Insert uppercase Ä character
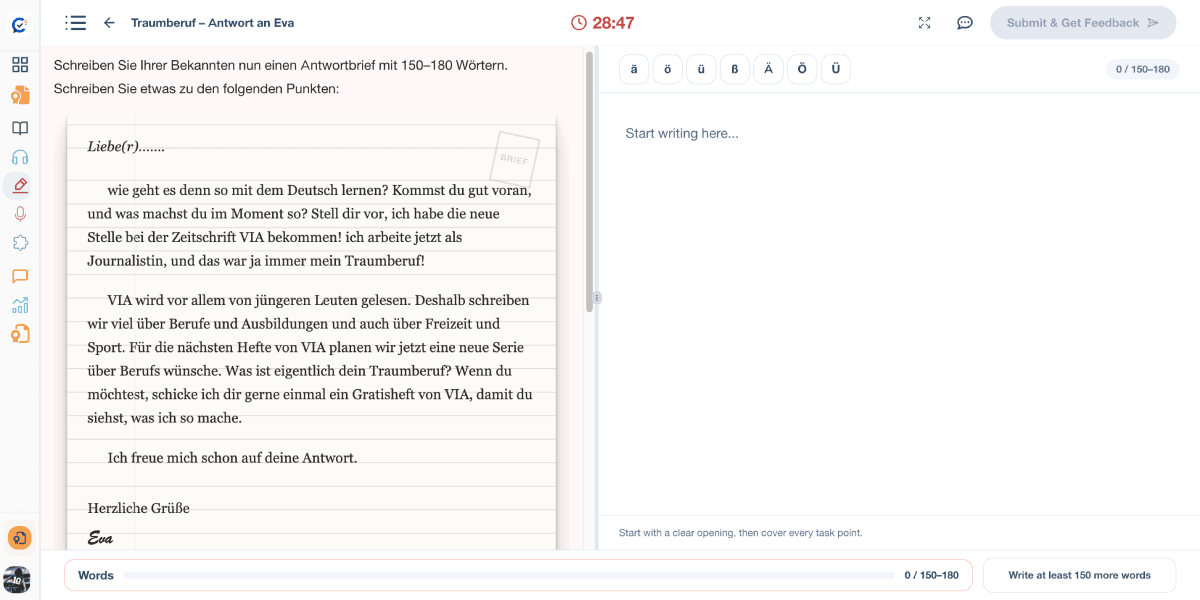The image size is (1200, 600). pyautogui.click(x=768, y=69)
